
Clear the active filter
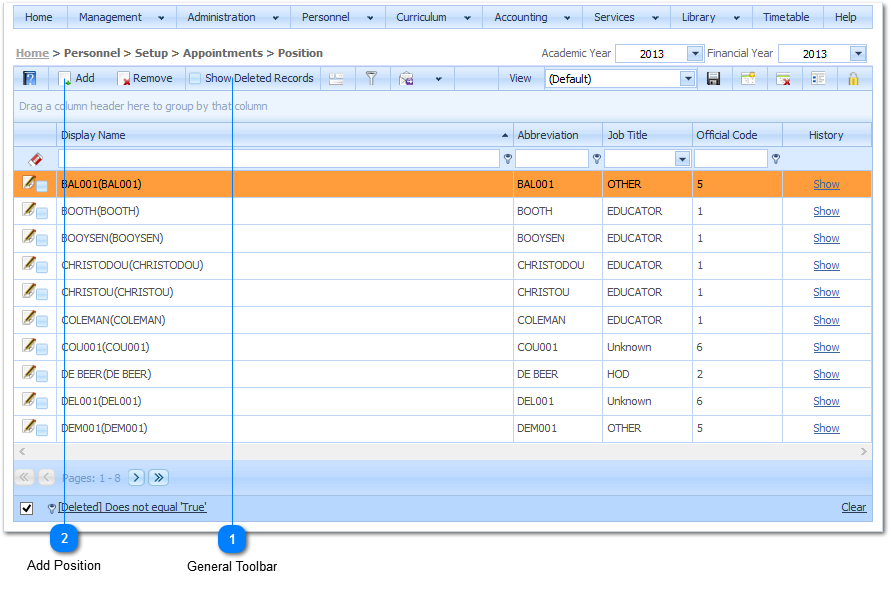pyautogui.click(x=853, y=507)
